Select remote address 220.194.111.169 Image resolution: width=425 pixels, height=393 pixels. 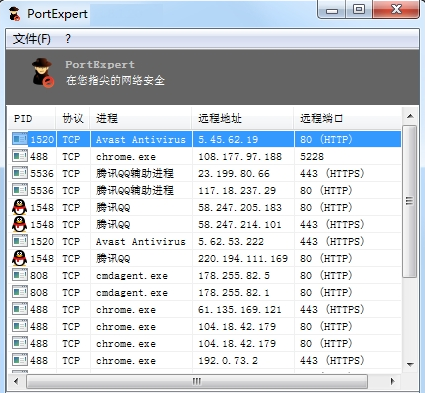(x=243, y=258)
